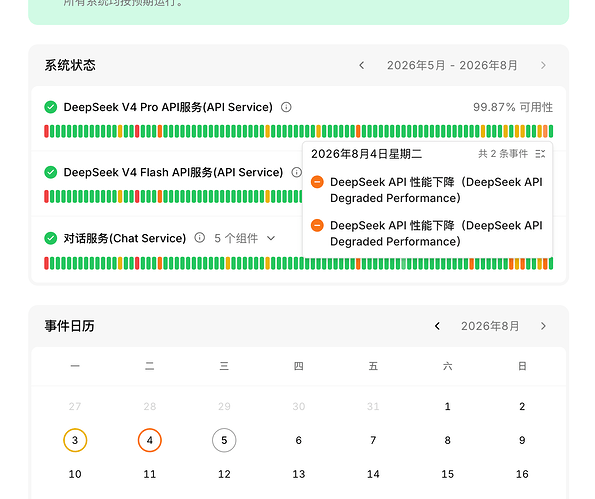
Task: Click info icon next to Chat Service
Action: tap(200, 238)
